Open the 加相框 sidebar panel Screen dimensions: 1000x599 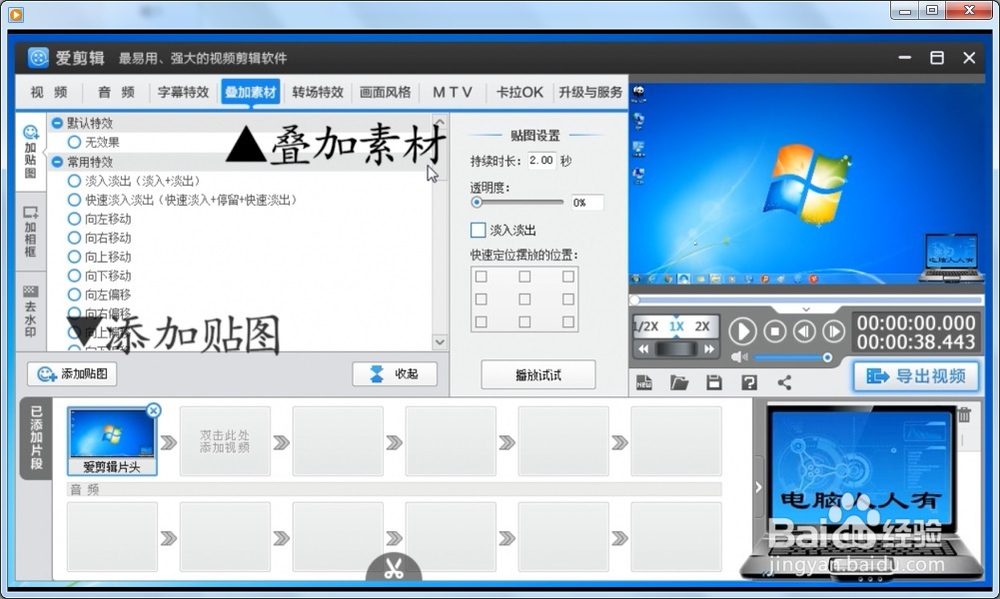pyautogui.click(x=30, y=231)
